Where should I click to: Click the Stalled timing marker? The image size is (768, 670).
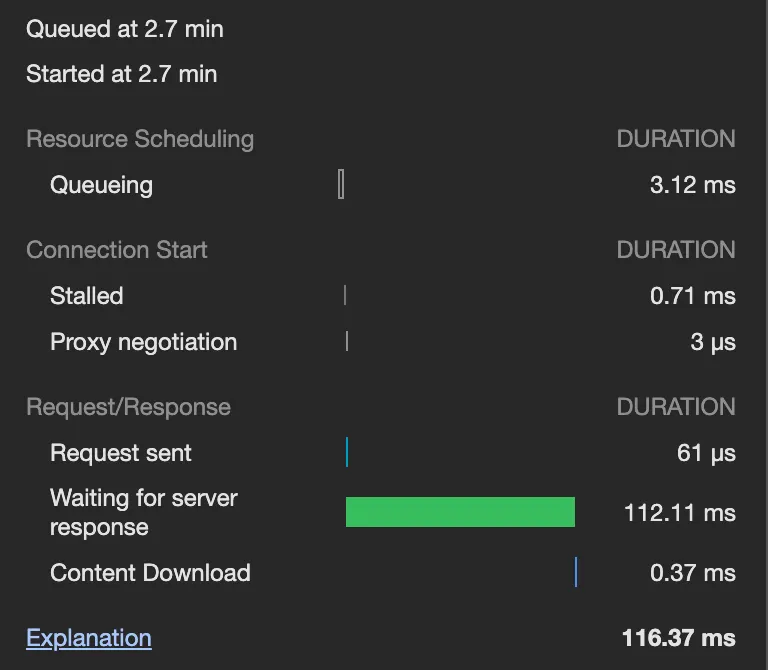pos(345,295)
